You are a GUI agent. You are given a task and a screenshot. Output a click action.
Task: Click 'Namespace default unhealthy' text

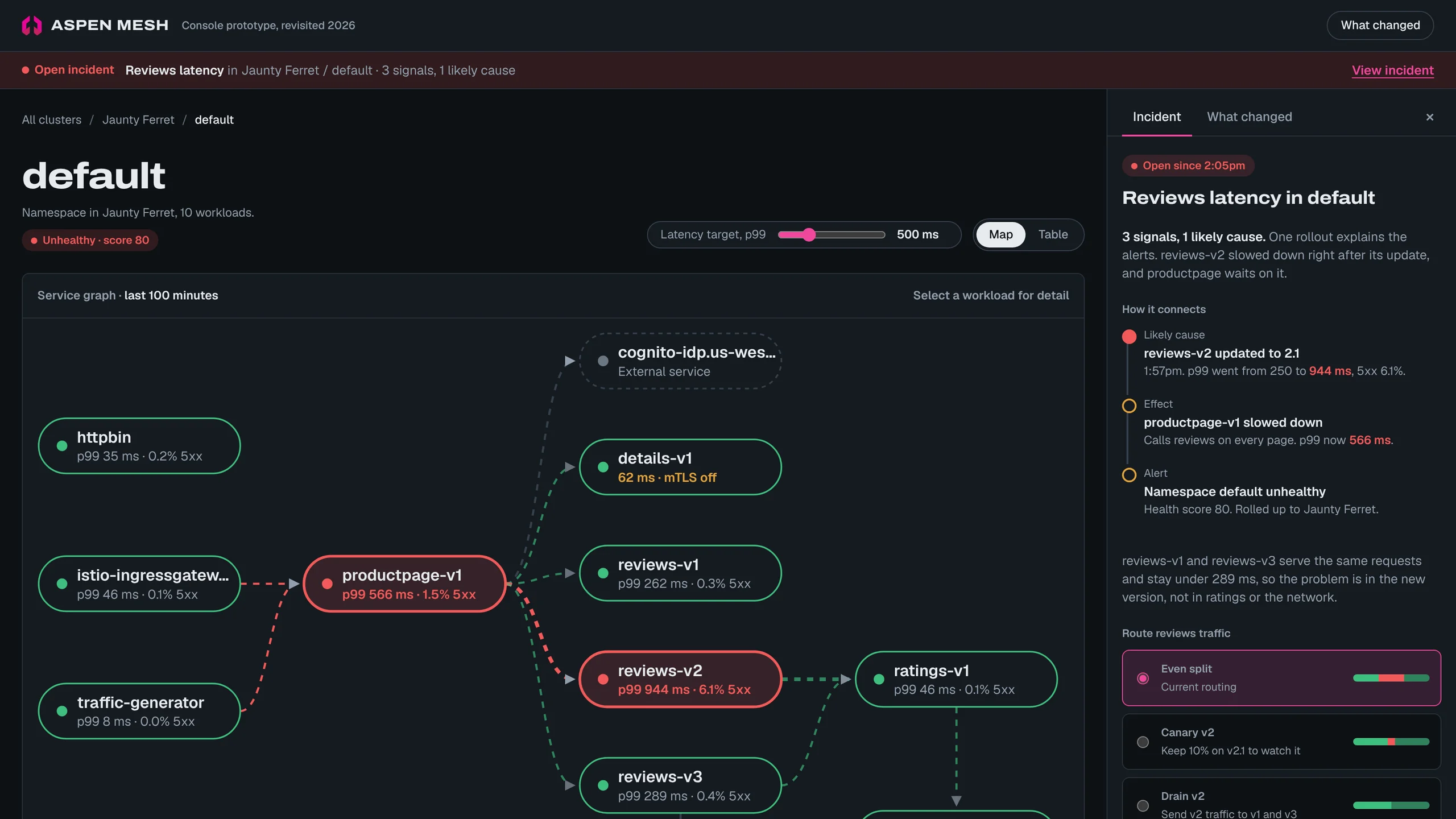coord(1235,492)
